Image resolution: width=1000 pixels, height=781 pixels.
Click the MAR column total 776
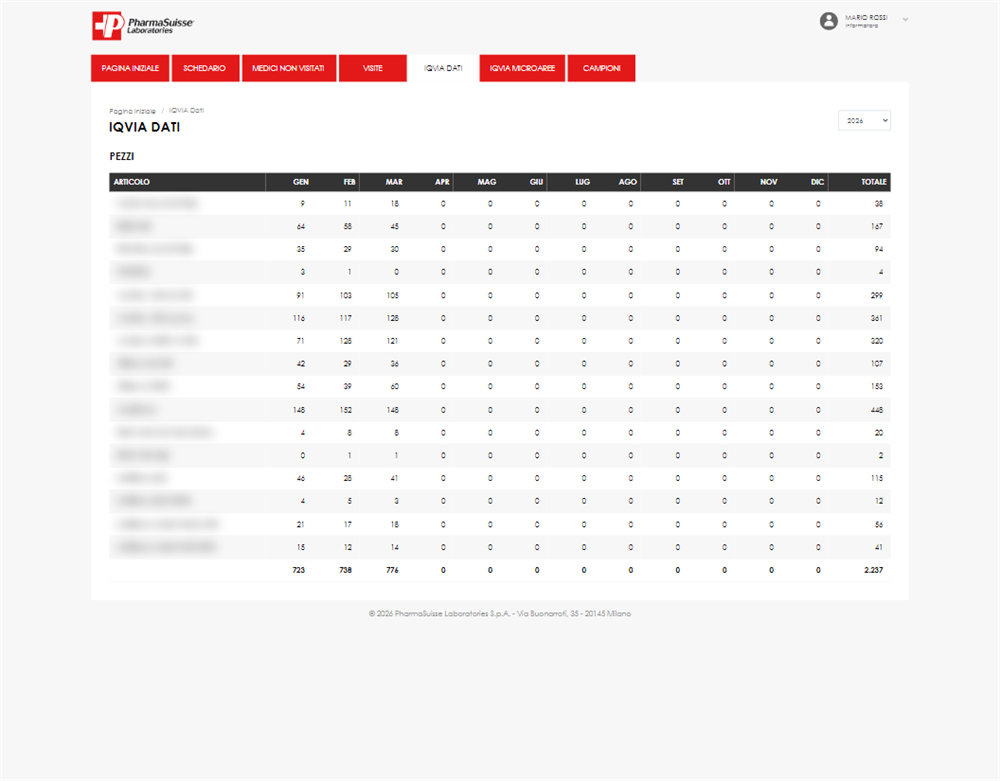pos(392,570)
